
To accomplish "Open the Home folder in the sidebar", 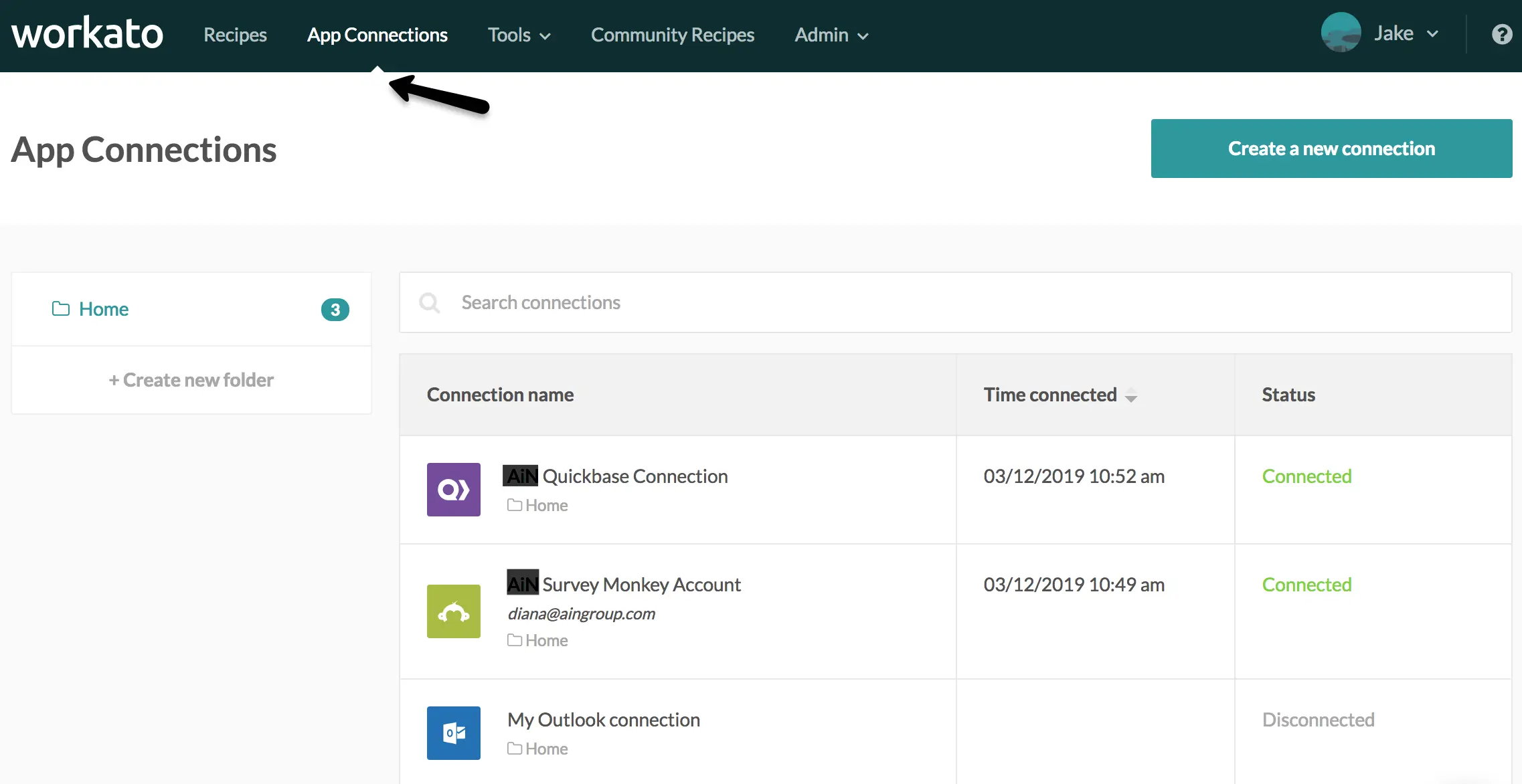I will pos(191,309).
